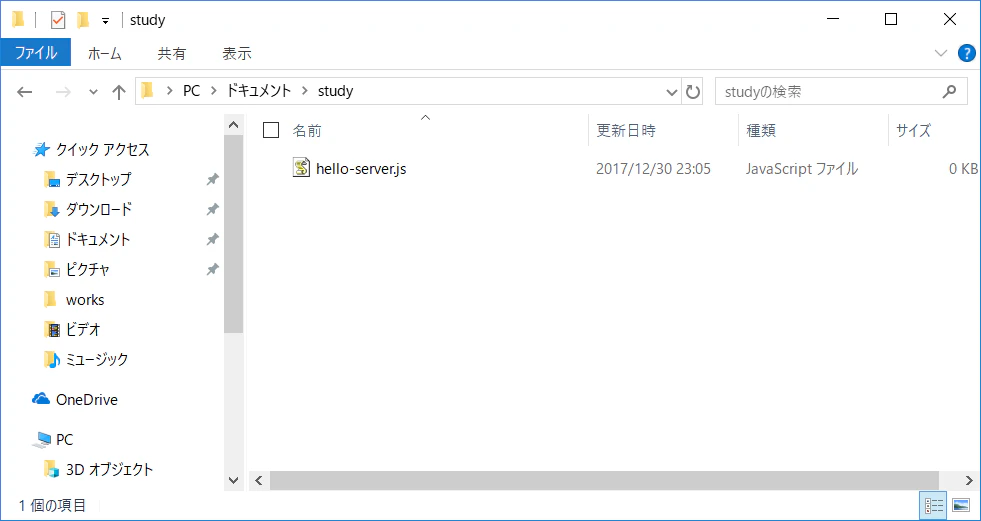Click the pin icon beside ピクチャ
This screenshot has width=981, height=521.
[213, 270]
